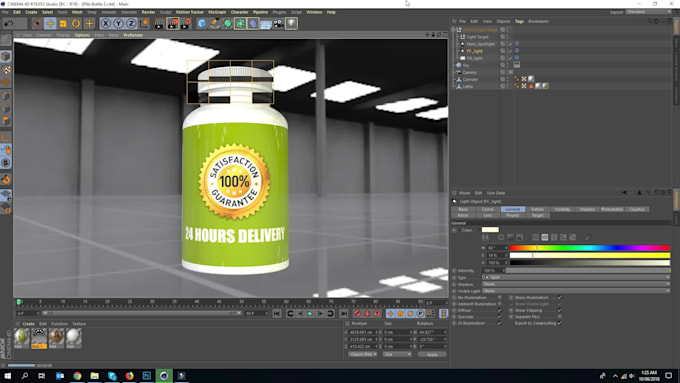Open Photoshop from the taskbar

147,376
